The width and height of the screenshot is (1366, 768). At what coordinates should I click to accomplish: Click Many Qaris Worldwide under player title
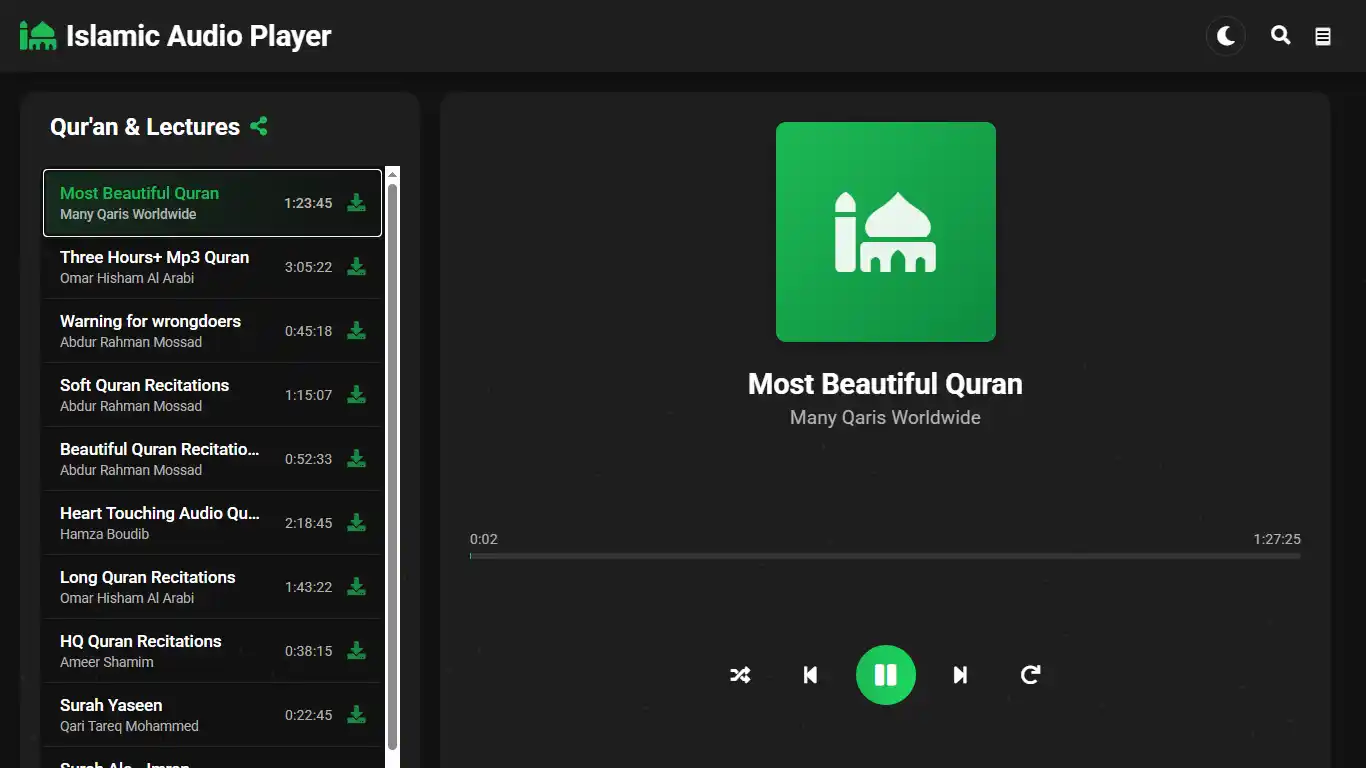[x=886, y=418]
